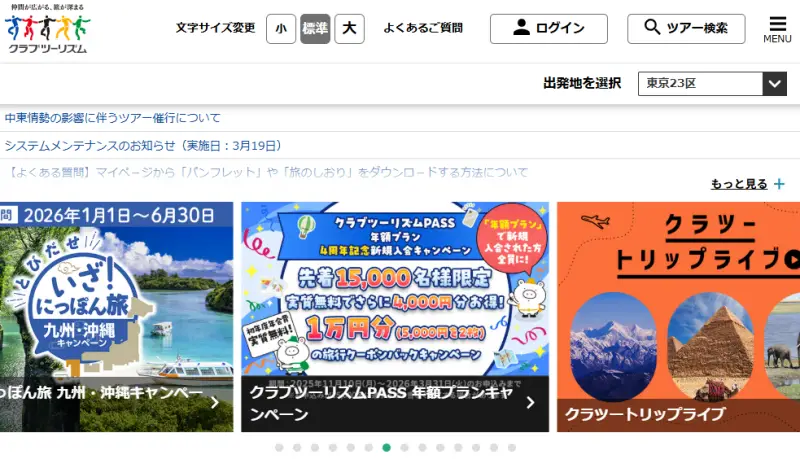Expand もっと見る notices
This screenshot has height=459, width=800.
pos(747,184)
